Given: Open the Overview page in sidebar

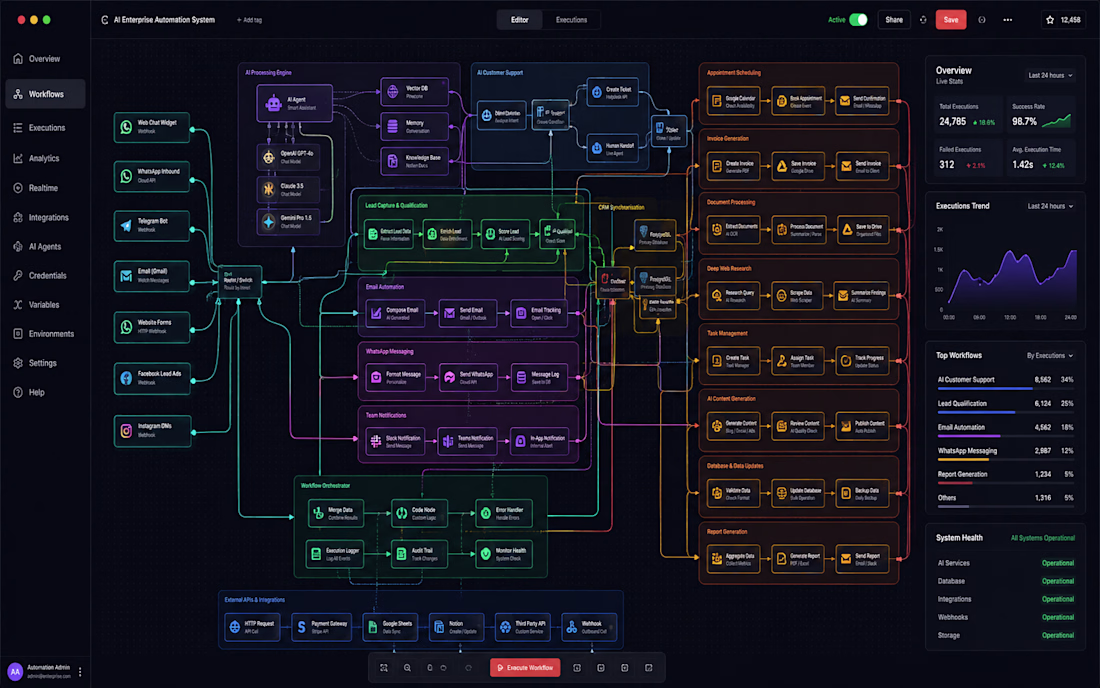Looking at the screenshot, I should pyautogui.click(x=45, y=59).
